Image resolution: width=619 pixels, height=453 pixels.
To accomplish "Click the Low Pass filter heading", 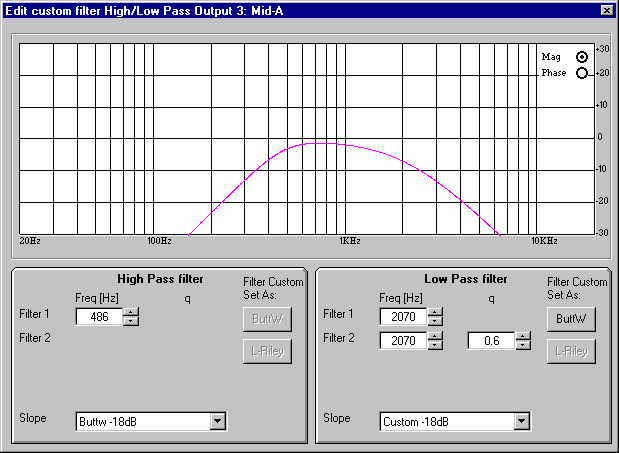I will coord(465,279).
